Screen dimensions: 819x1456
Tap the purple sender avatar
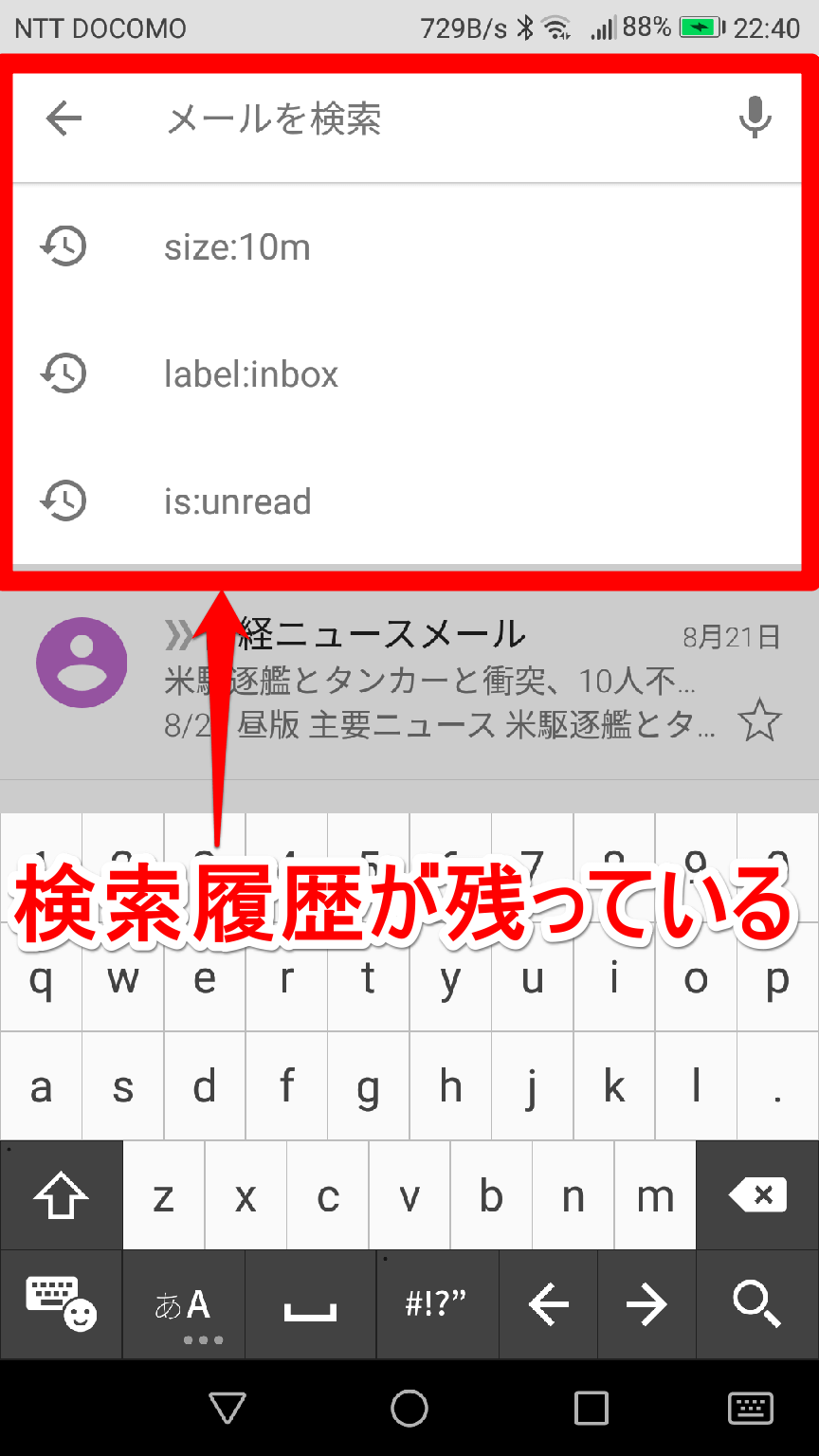(82, 663)
